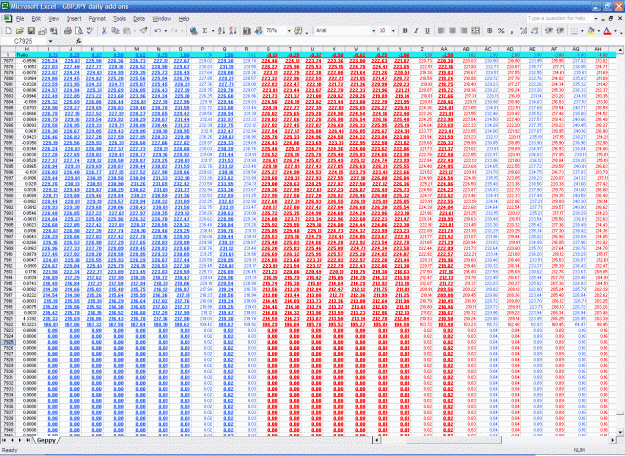The height and width of the screenshot is (456, 625).
Task: Open the File menu
Action: (x=20, y=19)
